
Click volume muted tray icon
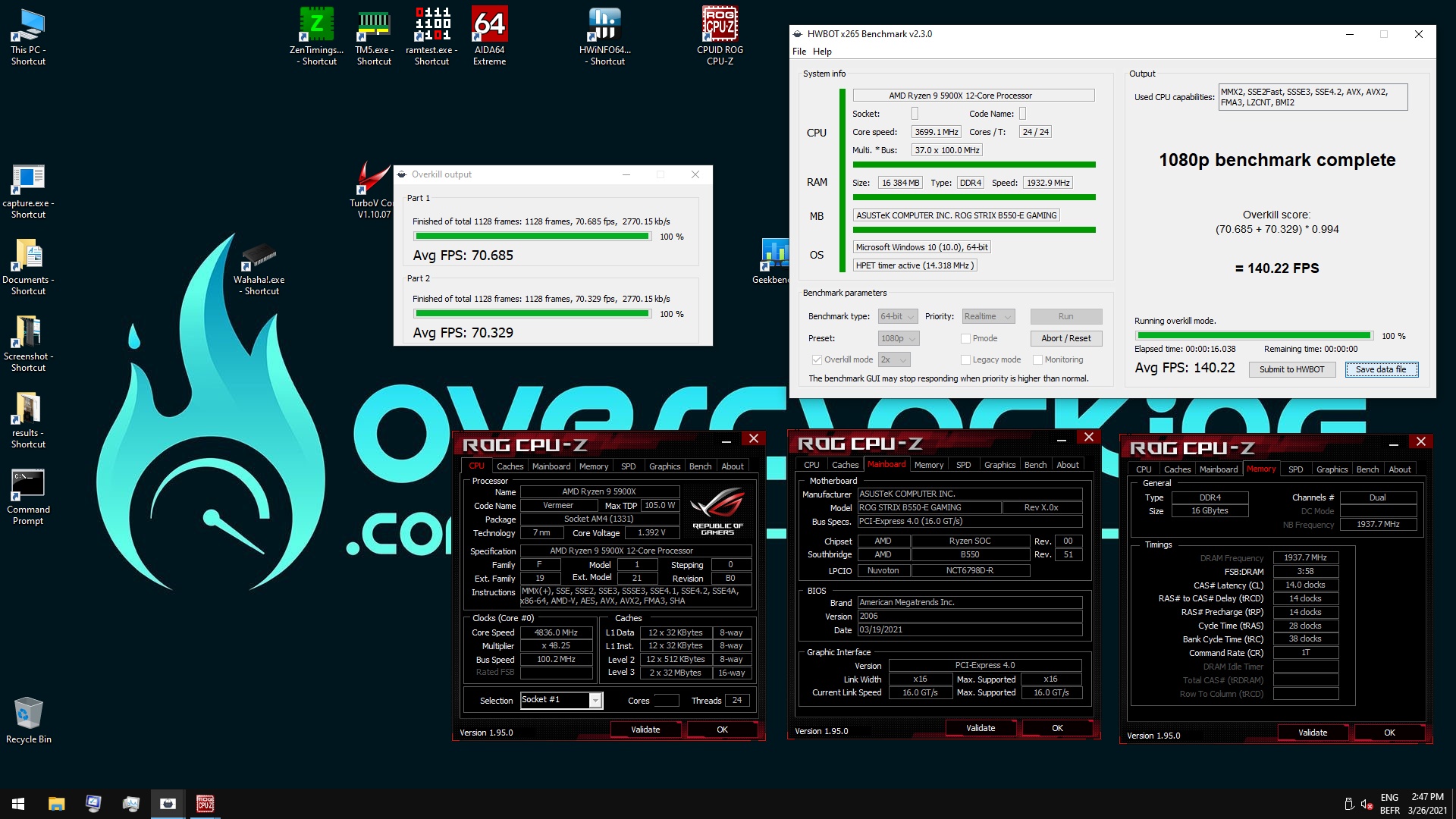[x=1366, y=804]
